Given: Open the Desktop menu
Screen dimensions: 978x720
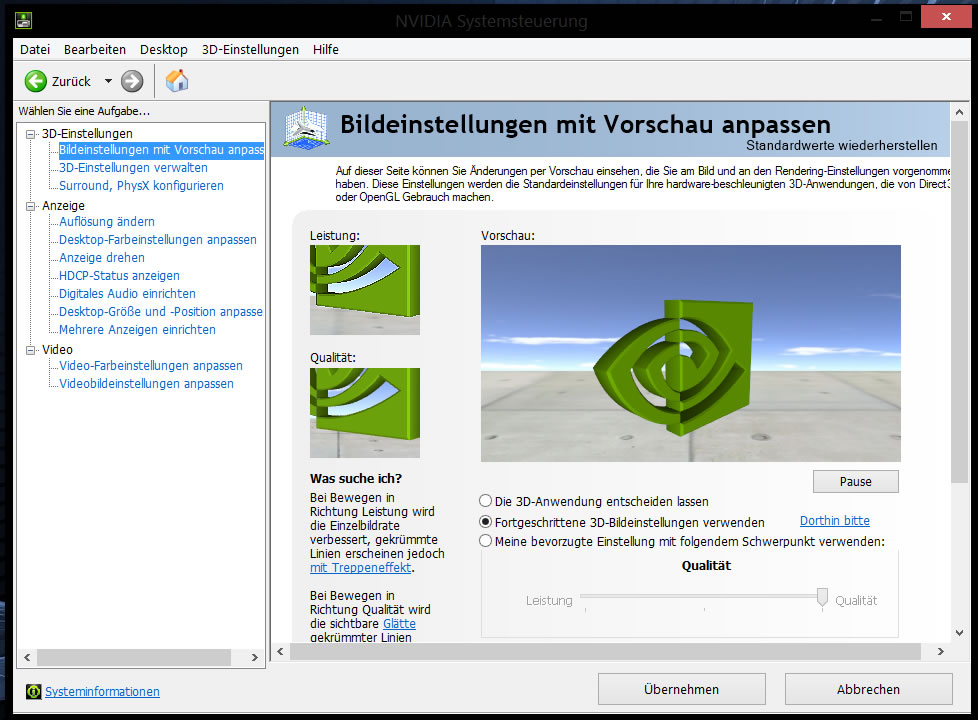Looking at the screenshot, I should [163, 49].
